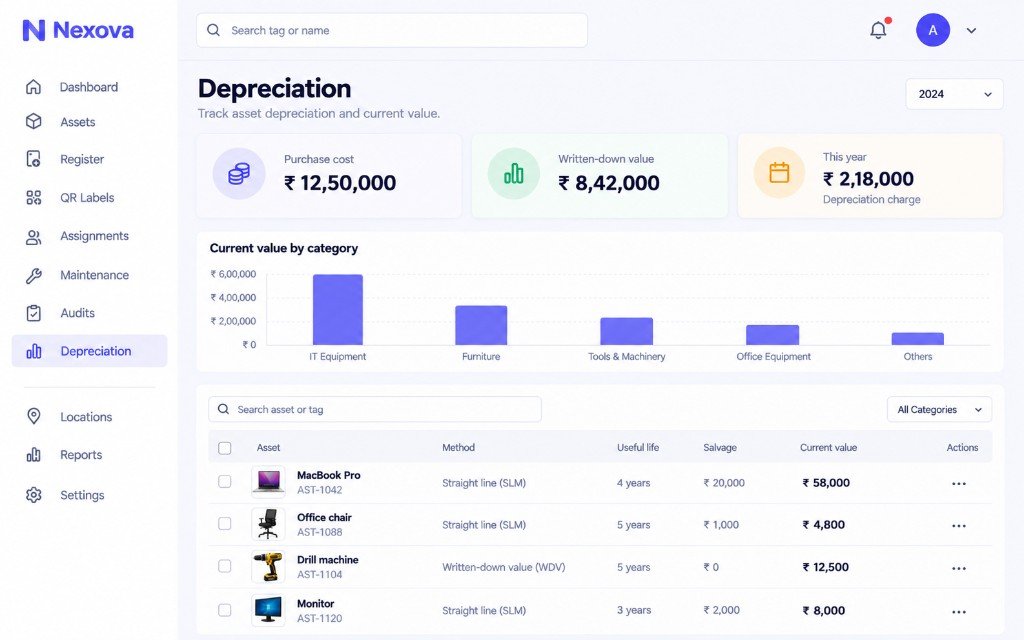Image resolution: width=1024 pixels, height=640 pixels.
Task: Open actions menu for Drill machine
Action: tap(959, 568)
